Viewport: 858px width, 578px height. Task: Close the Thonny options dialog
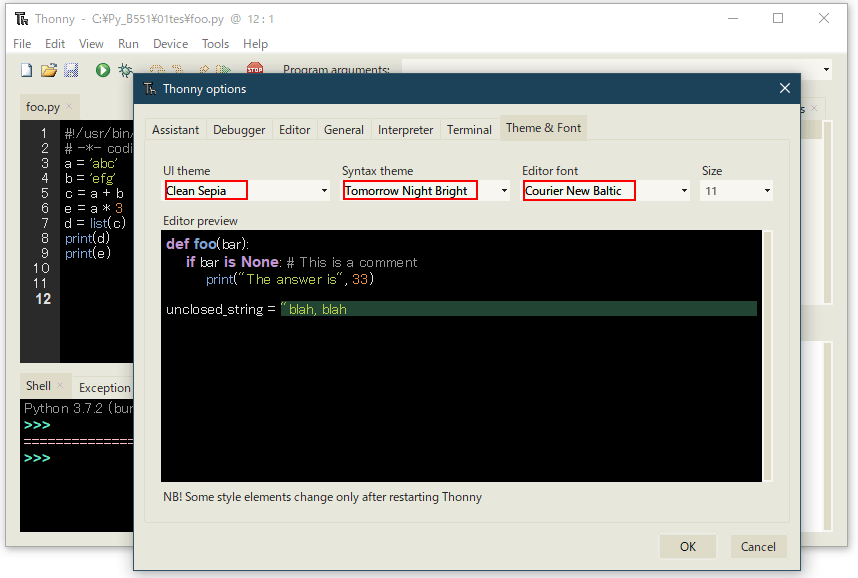pyautogui.click(x=785, y=88)
